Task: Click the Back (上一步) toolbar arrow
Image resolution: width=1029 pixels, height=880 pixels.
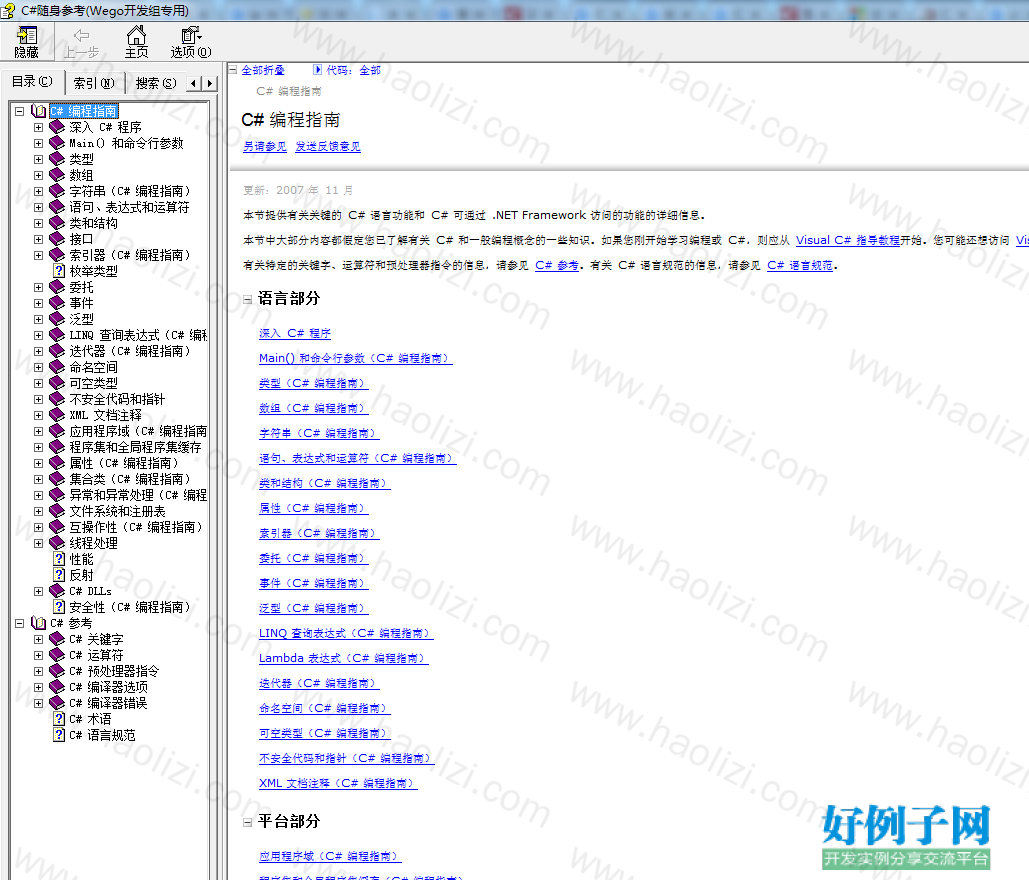Action: click(x=81, y=42)
